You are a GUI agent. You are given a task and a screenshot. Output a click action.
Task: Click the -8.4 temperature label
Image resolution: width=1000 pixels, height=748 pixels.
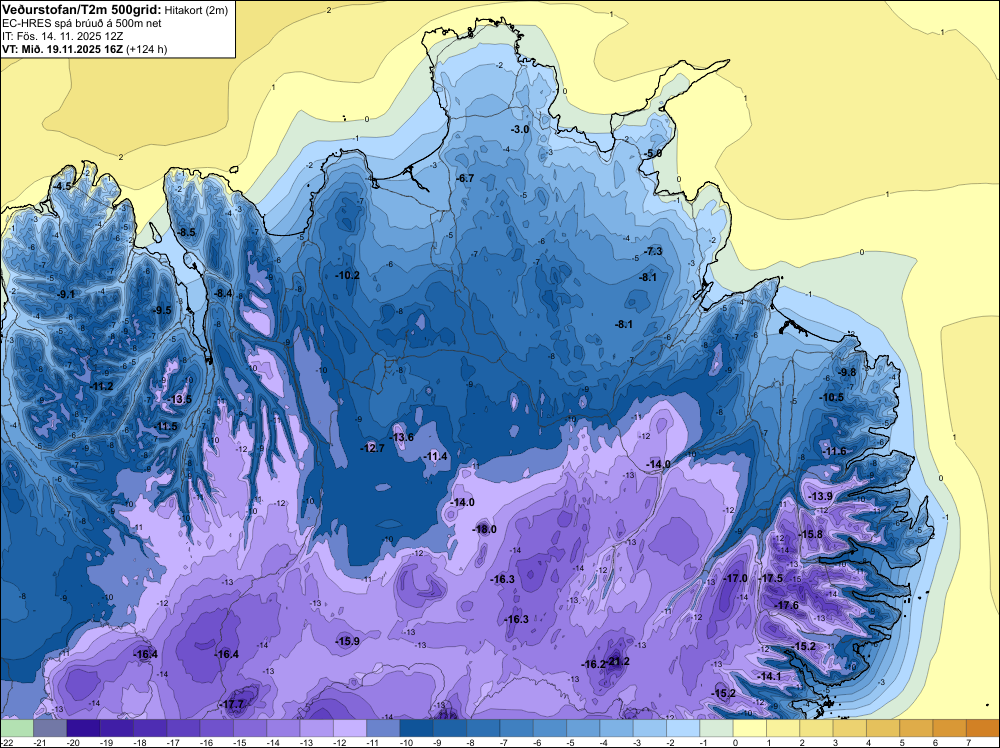coord(223,293)
